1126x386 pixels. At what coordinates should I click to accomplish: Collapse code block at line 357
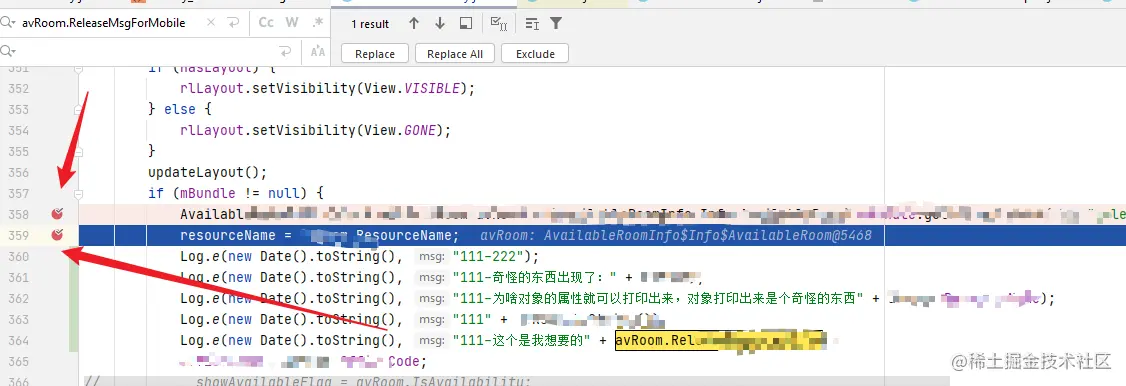point(78,193)
